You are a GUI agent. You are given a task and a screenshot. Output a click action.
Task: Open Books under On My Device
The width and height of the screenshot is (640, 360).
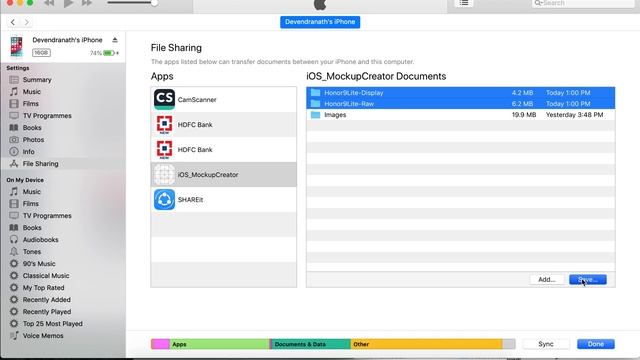click(x=32, y=228)
